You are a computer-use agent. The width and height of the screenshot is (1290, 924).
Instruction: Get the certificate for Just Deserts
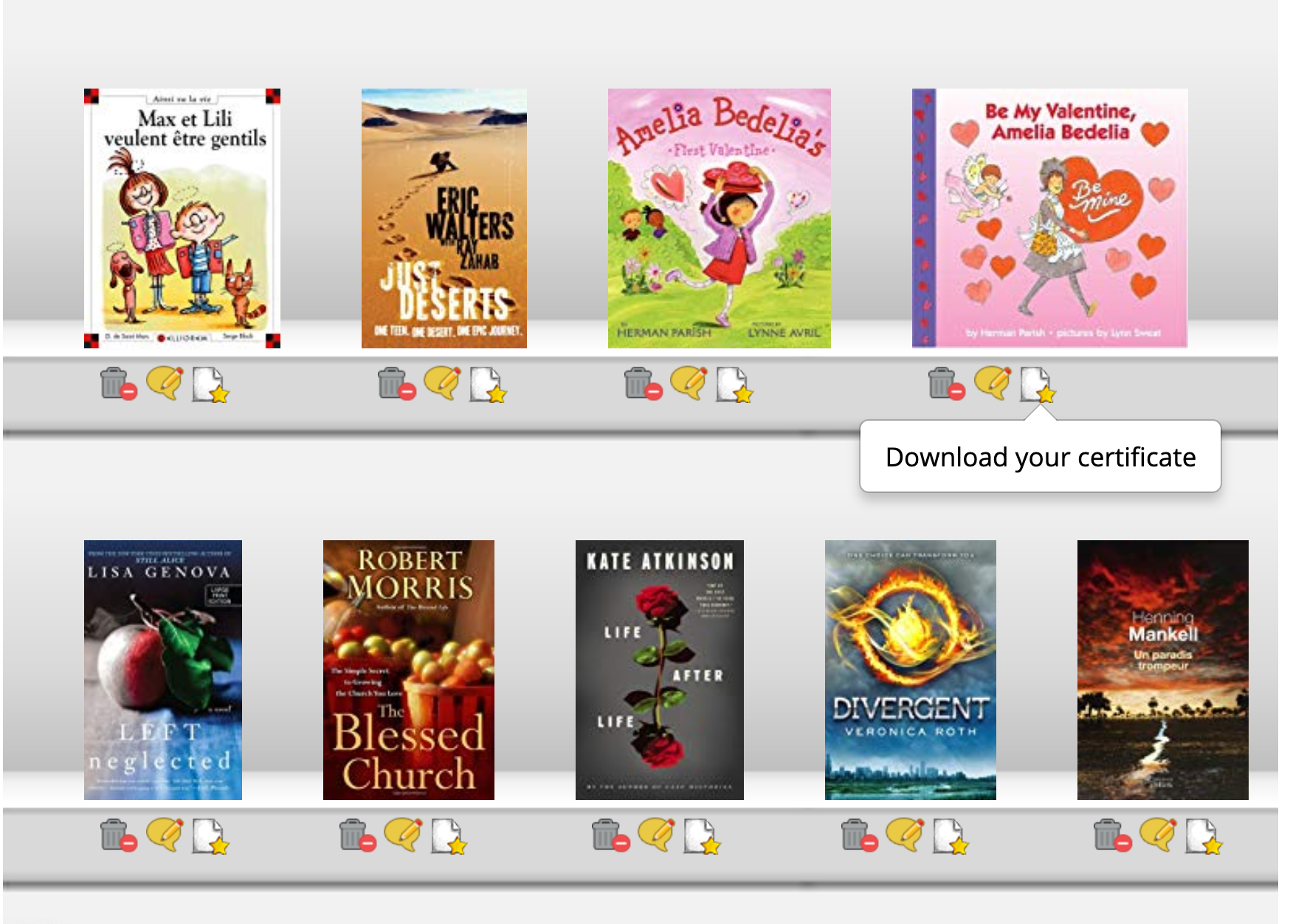pos(489,385)
